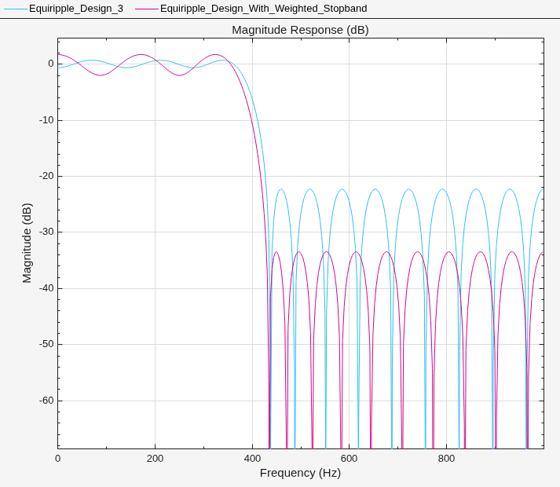This screenshot has height=487, width=560.
Task: Click the -60 tick label on magnitude axis
Action: tap(46, 400)
